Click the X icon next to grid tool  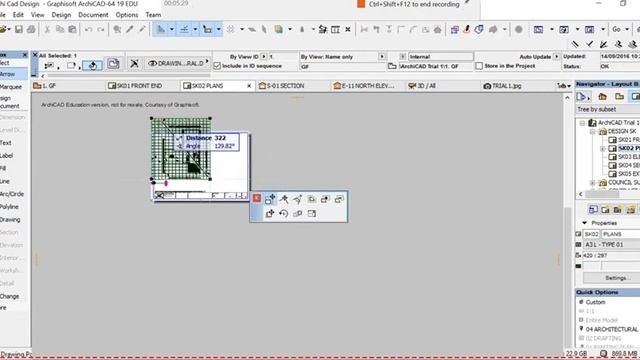tap(348, 29)
